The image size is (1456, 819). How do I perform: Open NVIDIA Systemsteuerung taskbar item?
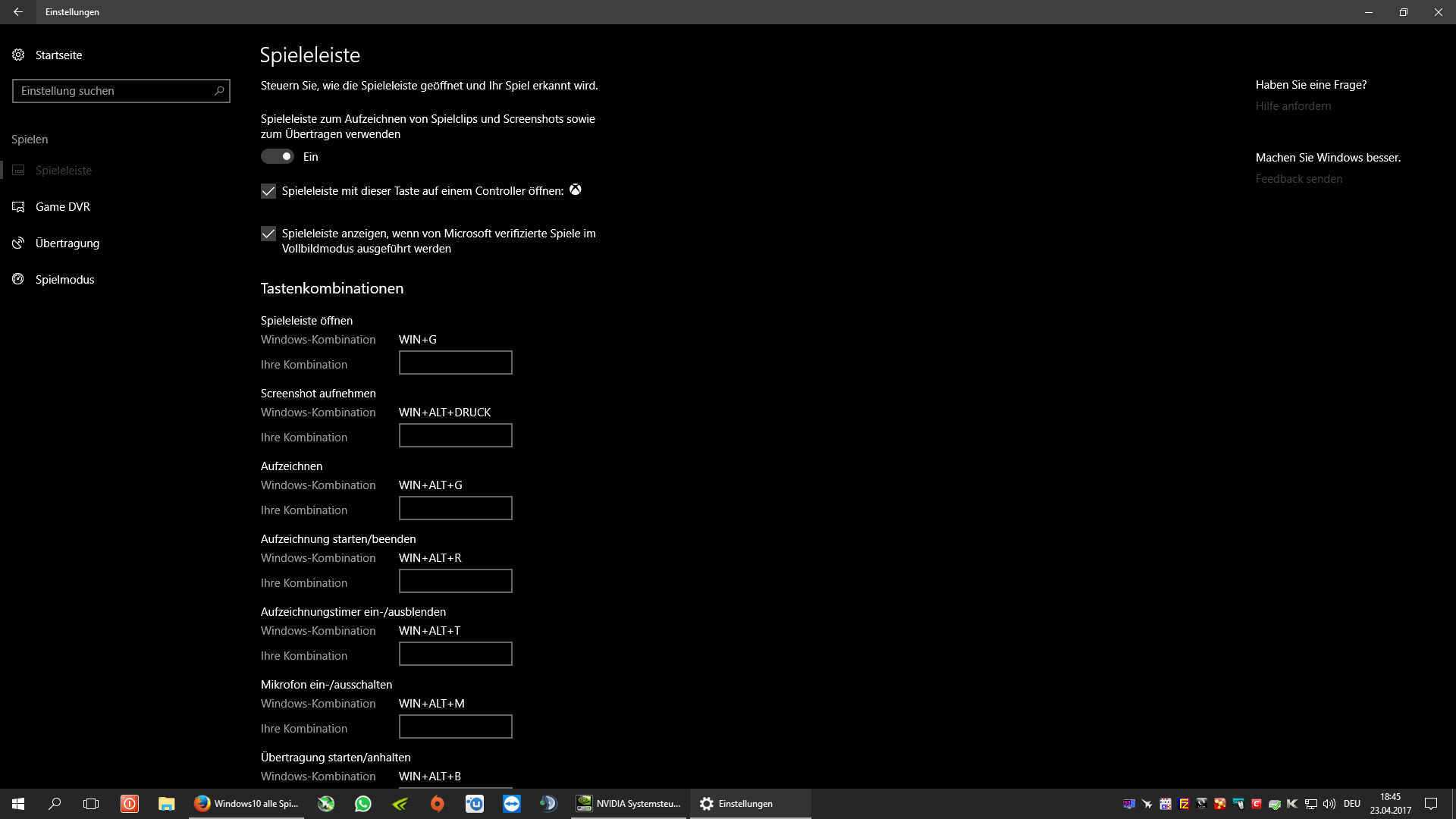pos(629,804)
